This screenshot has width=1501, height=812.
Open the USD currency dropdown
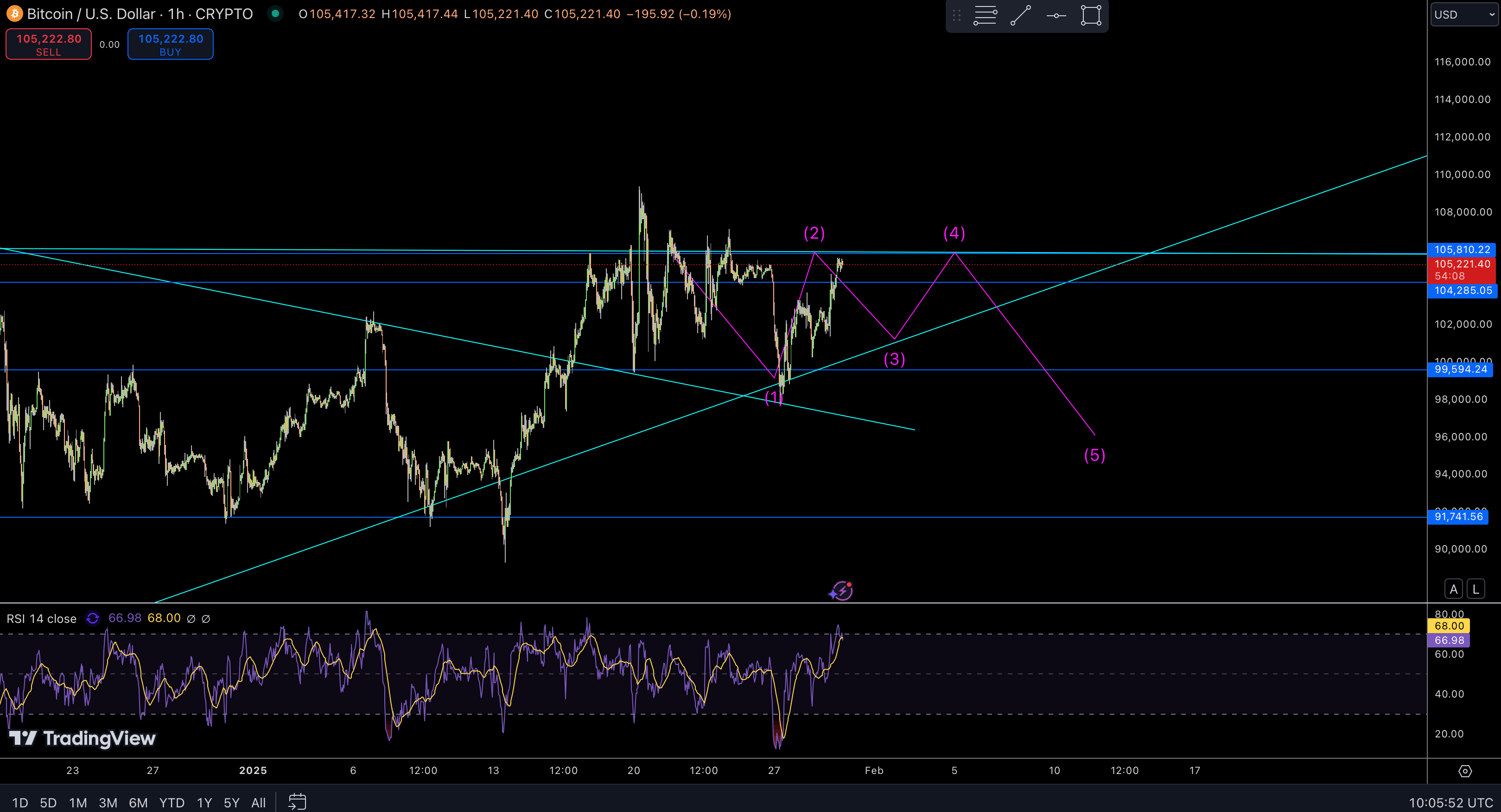[x=1464, y=14]
